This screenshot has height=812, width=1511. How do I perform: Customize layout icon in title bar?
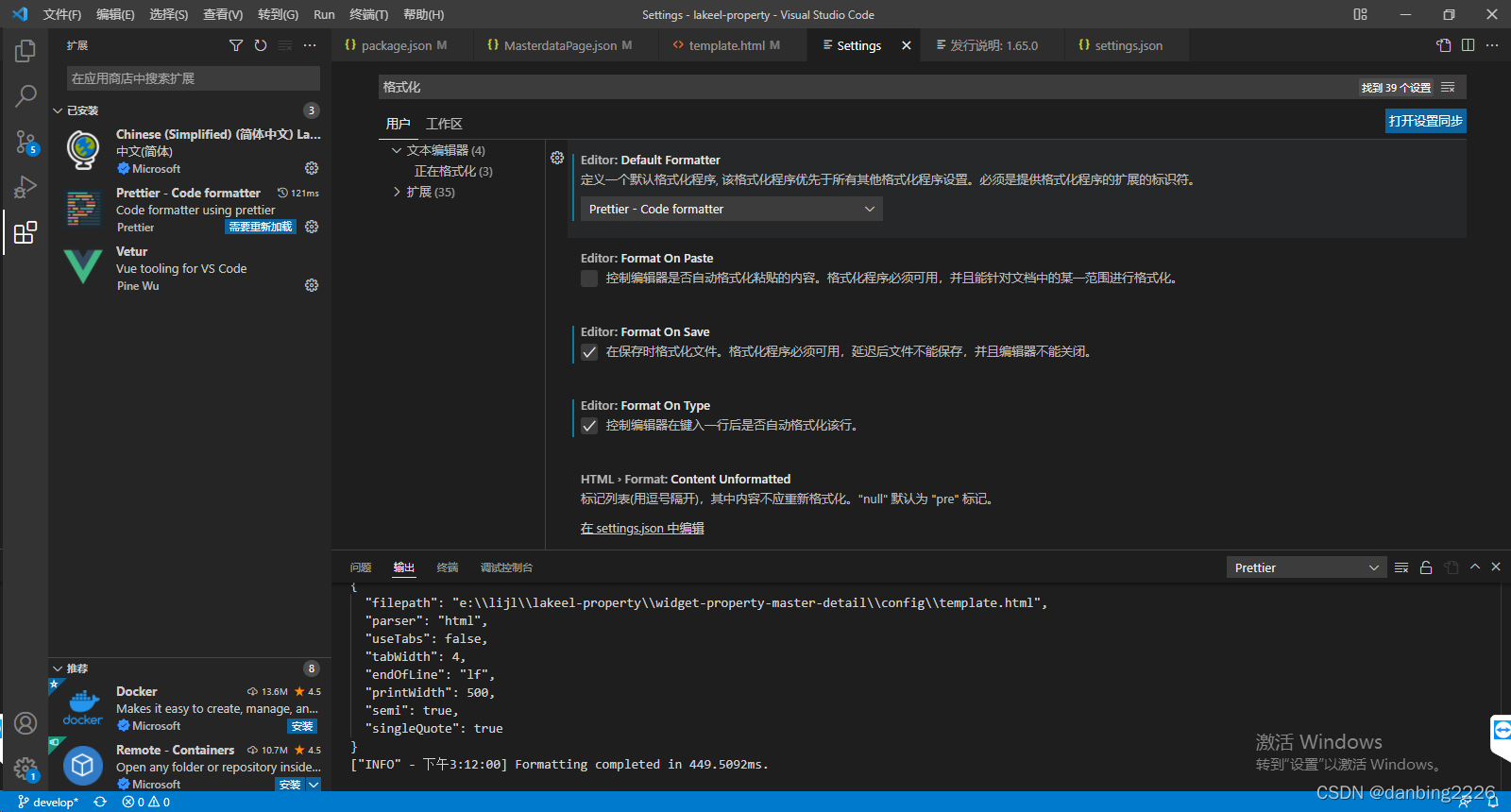point(1360,14)
